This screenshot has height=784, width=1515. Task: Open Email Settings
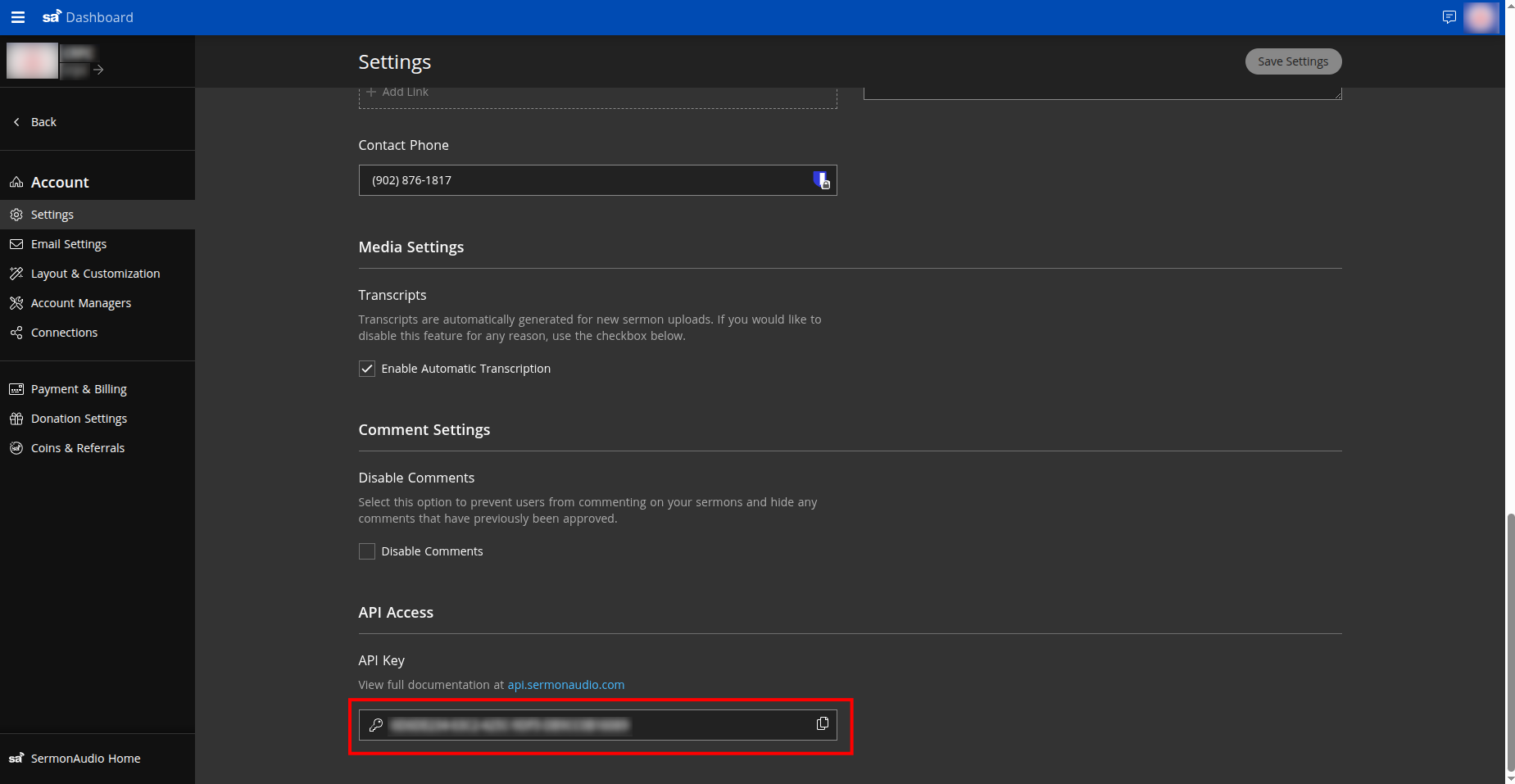(x=98, y=244)
